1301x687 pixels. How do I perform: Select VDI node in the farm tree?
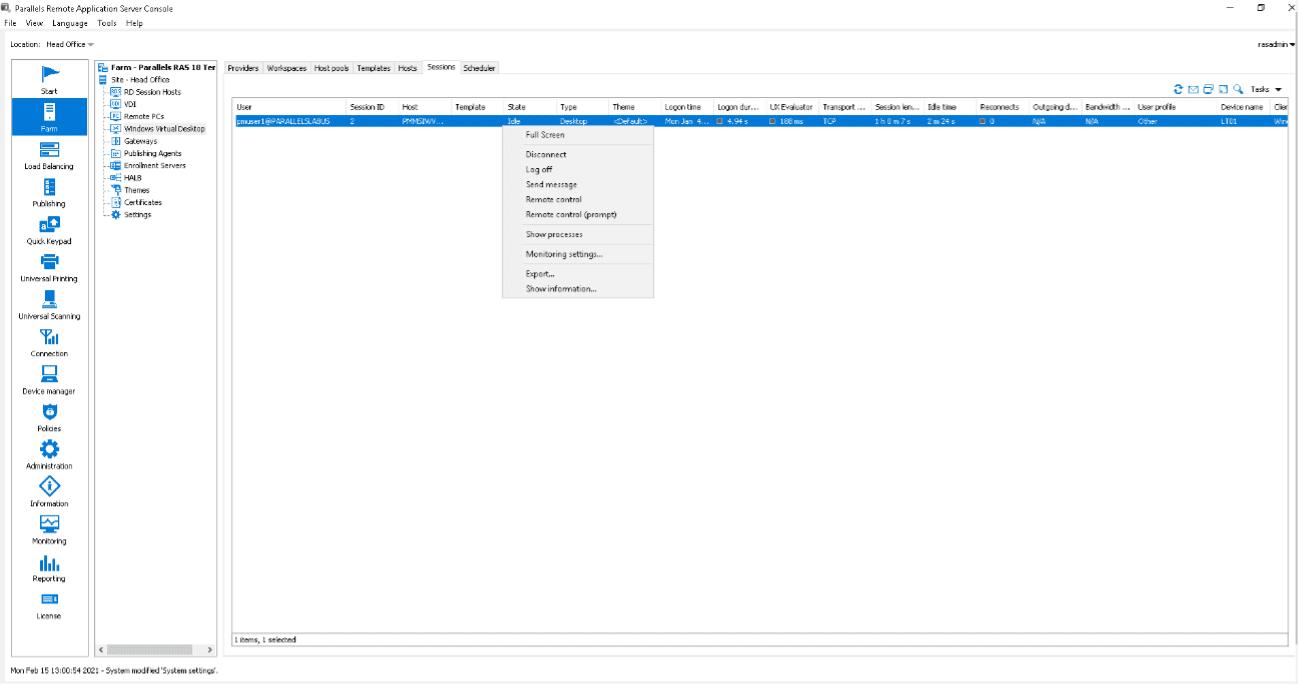(x=130, y=104)
